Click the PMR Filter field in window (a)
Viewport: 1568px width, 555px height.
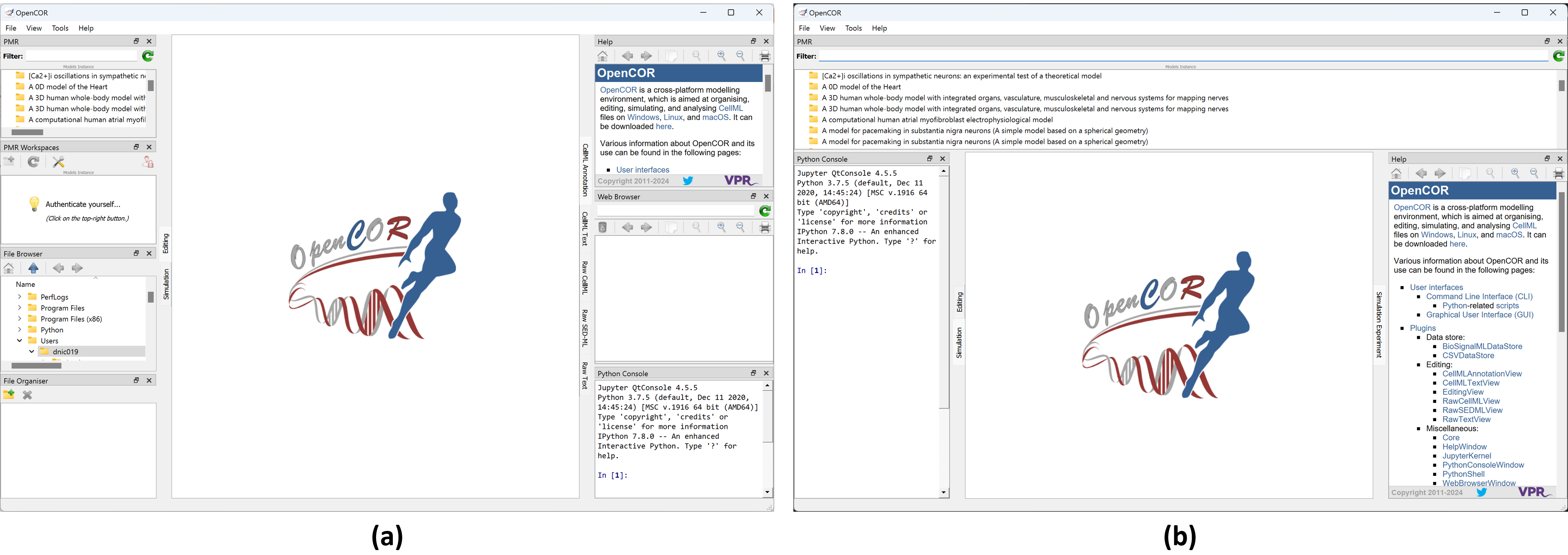pyautogui.click(x=82, y=56)
